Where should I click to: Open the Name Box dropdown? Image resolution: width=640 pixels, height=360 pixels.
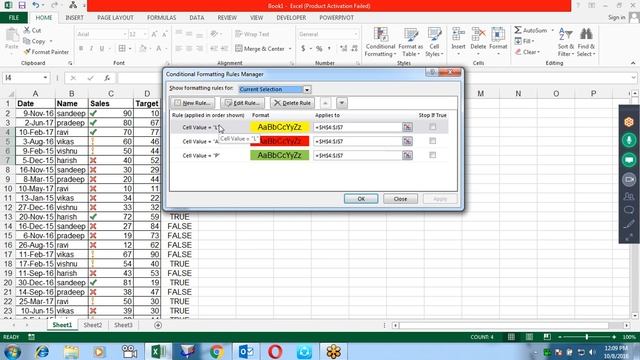45,78
